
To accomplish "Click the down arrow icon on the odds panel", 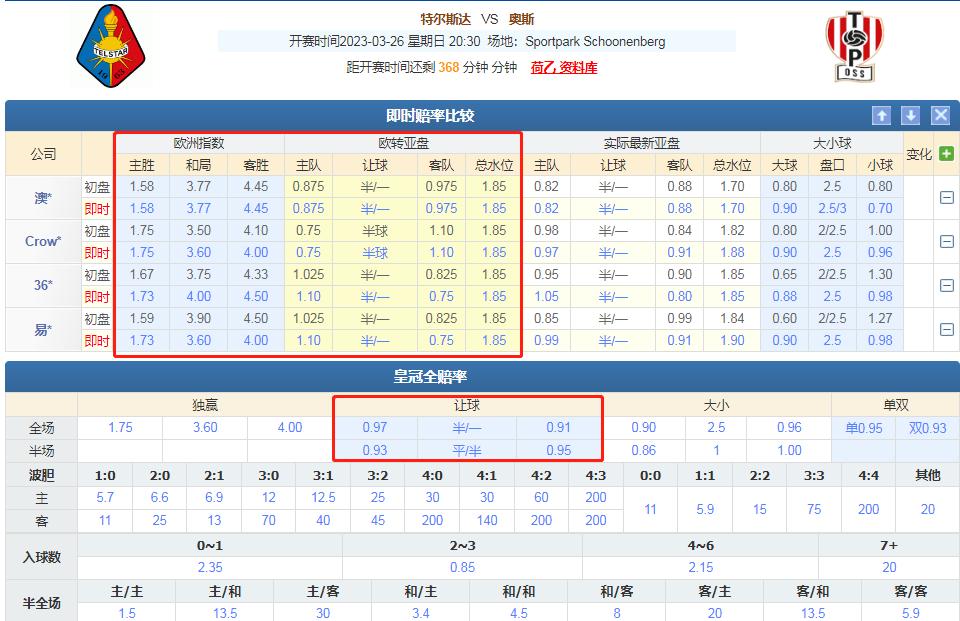I will coord(909,115).
